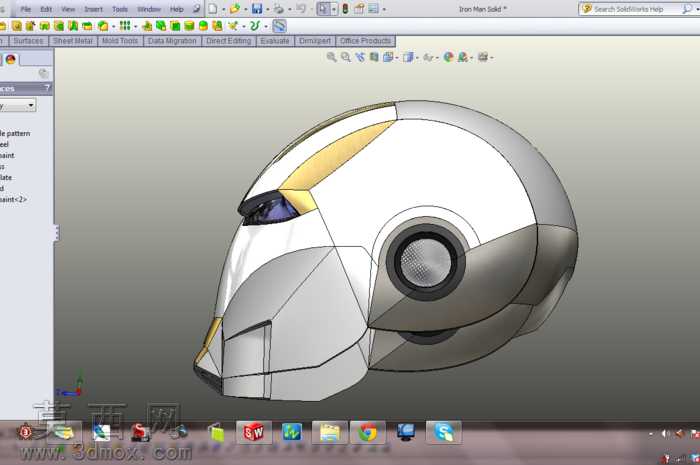
Task: Open the View menu
Action: point(68,9)
